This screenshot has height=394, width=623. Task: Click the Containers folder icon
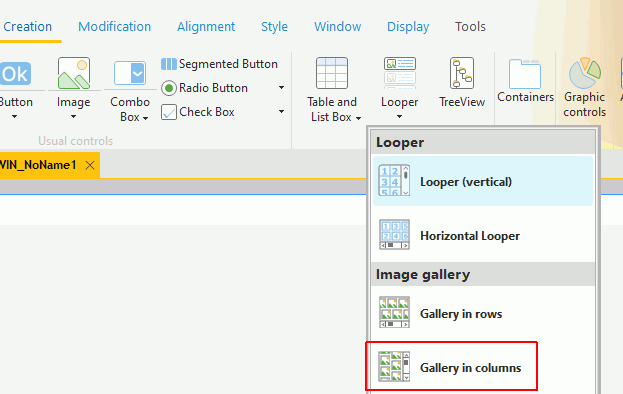[525, 73]
